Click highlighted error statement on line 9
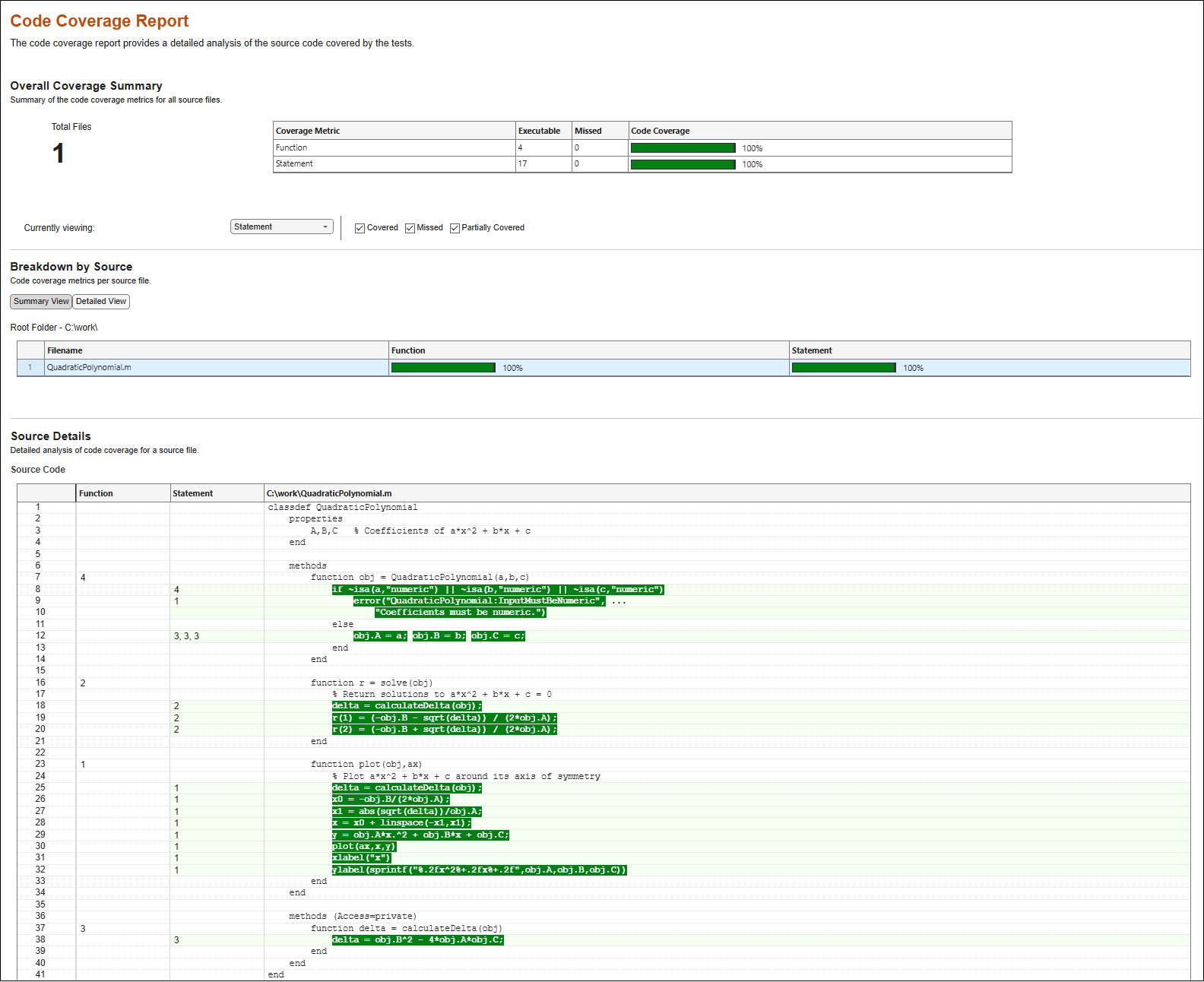1204x982 pixels. 479,600
